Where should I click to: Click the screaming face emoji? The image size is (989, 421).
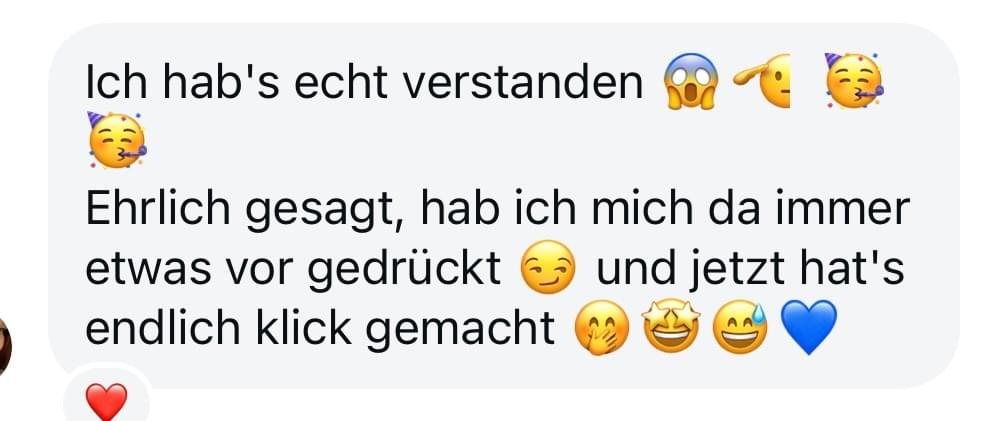click(691, 81)
